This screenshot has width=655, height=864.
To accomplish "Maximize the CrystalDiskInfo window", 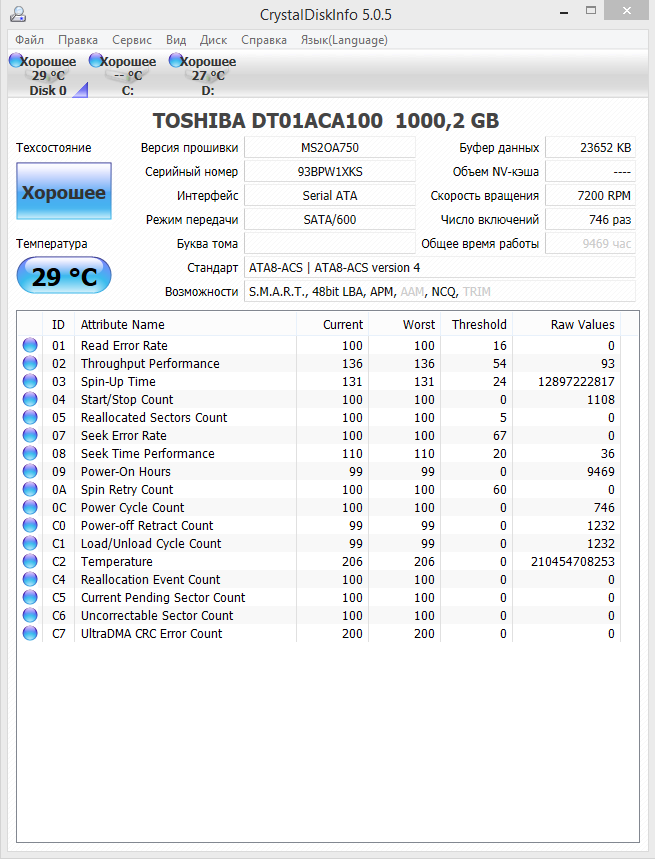I will coord(591,10).
